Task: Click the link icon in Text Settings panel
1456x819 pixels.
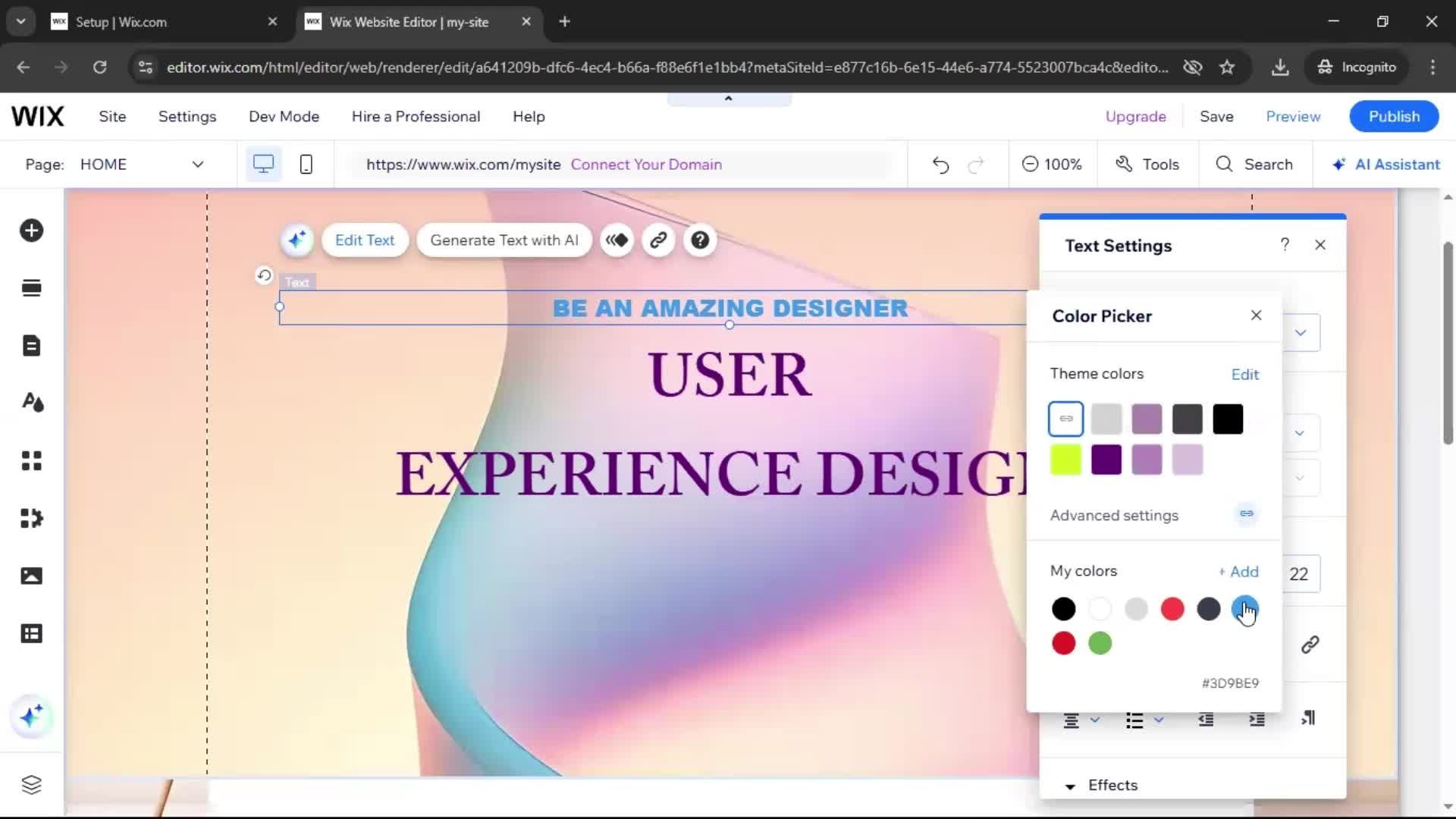Action: pyautogui.click(x=1310, y=645)
